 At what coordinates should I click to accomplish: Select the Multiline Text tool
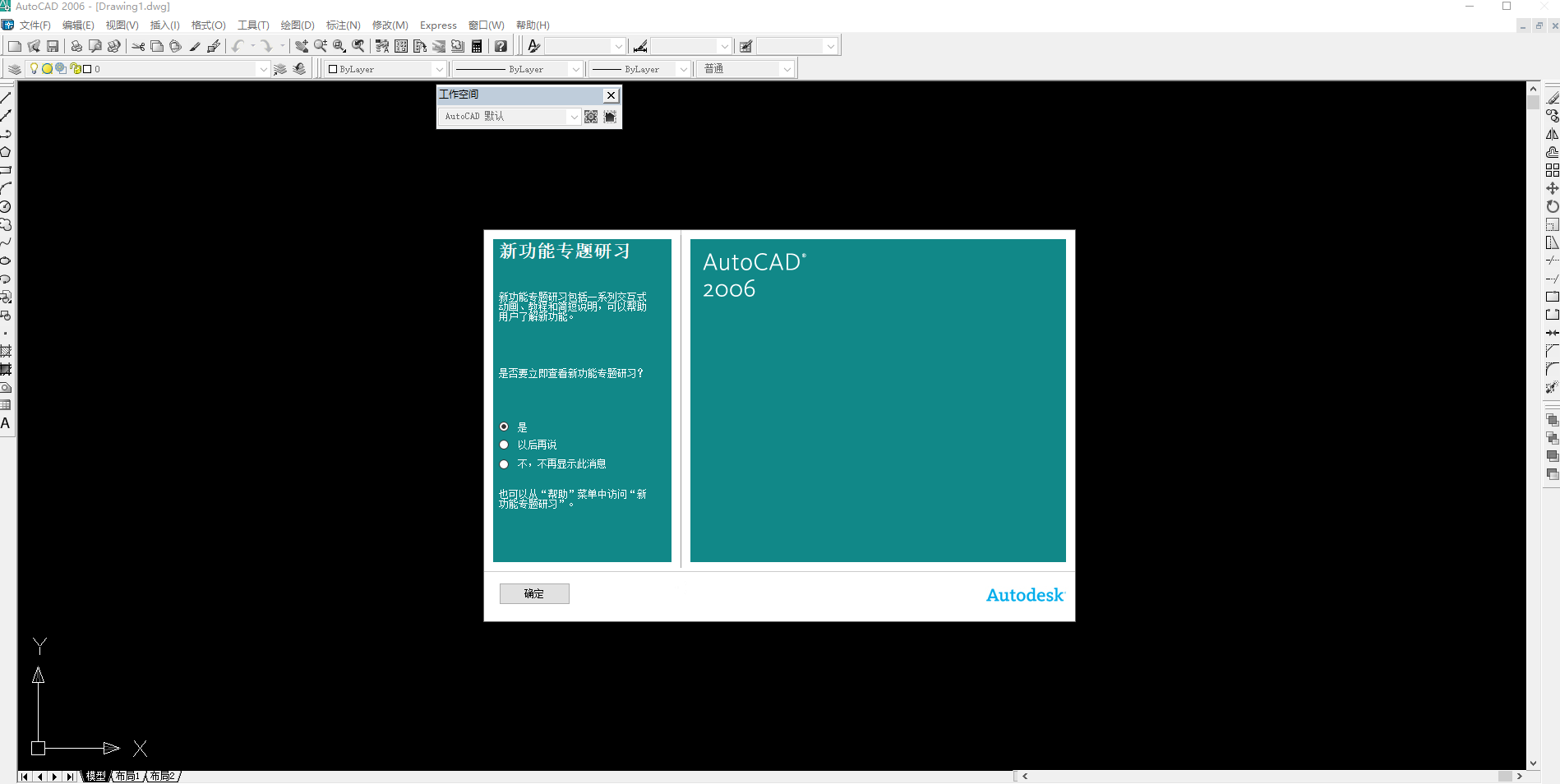pyautogui.click(x=6, y=424)
